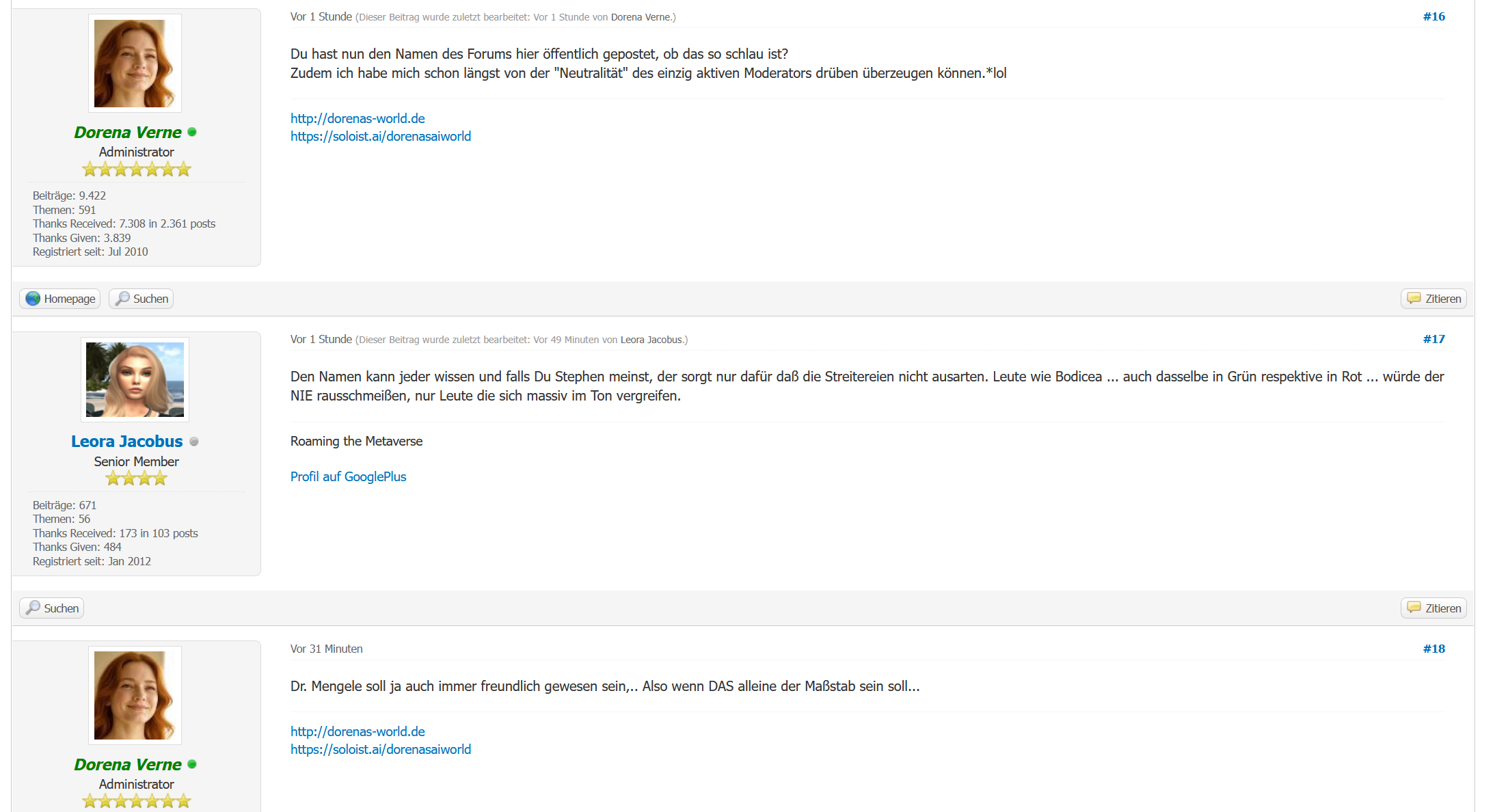This screenshot has height=812, width=1495.
Task: Open Leora Jacobus's profile from her username
Action: pyautogui.click(x=127, y=442)
